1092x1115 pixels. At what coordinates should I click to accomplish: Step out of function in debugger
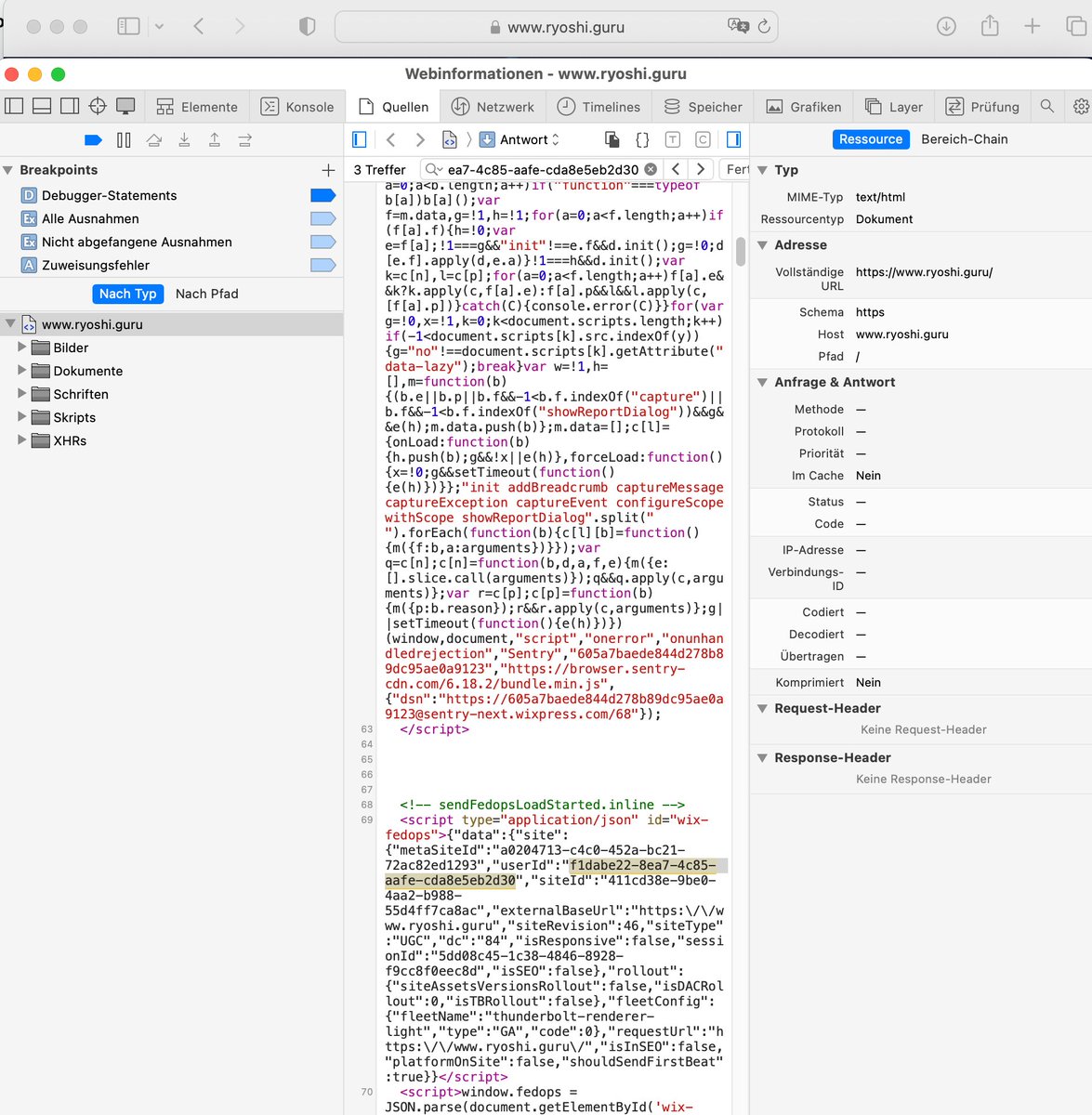pos(215,140)
